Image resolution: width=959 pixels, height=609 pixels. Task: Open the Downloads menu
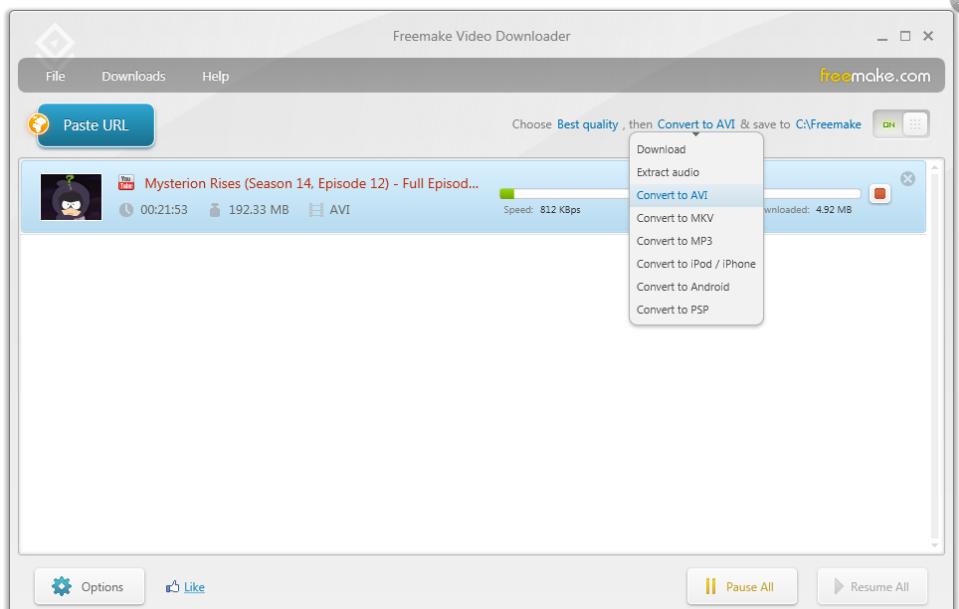(x=133, y=76)
